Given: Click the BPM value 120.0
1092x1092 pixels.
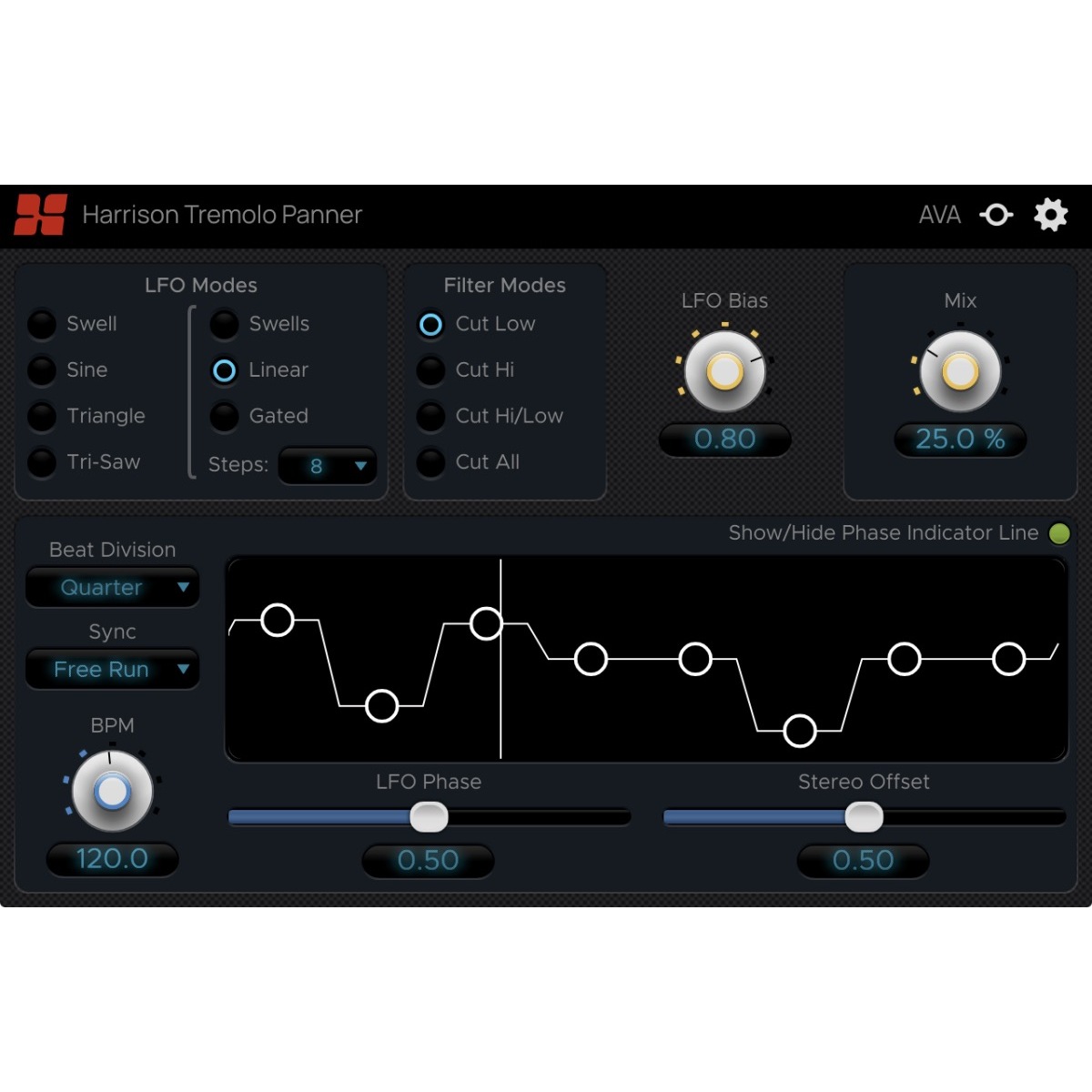Looking at the screenshot, I should click(x=112, y=859).
